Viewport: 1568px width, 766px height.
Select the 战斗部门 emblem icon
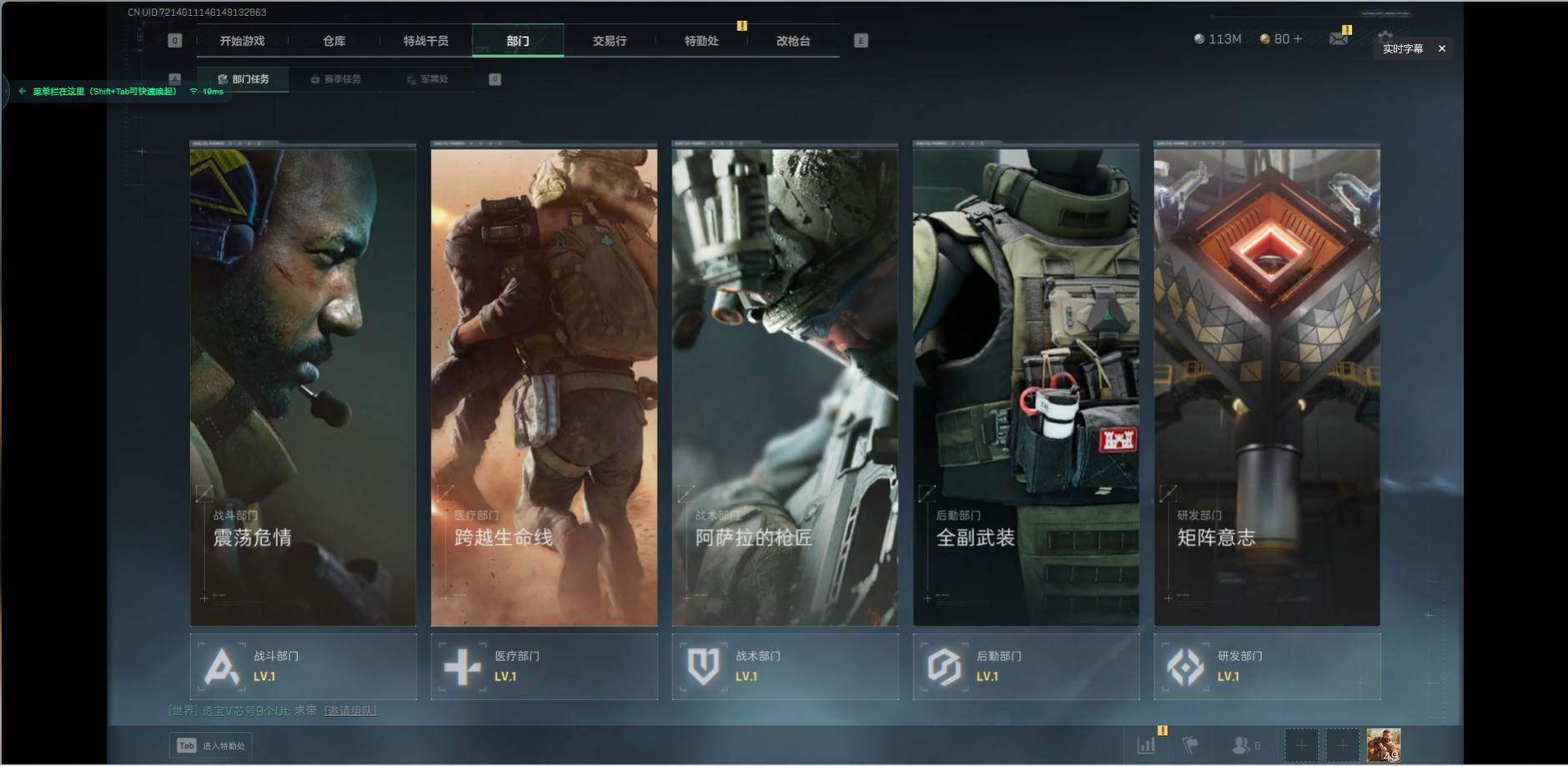point(221,667)
